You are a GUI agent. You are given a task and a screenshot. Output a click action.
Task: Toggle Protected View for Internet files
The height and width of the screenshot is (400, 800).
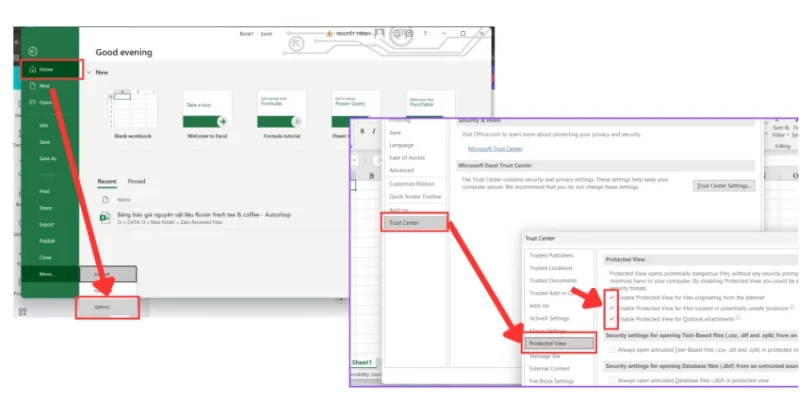click(x=612, y=297)
